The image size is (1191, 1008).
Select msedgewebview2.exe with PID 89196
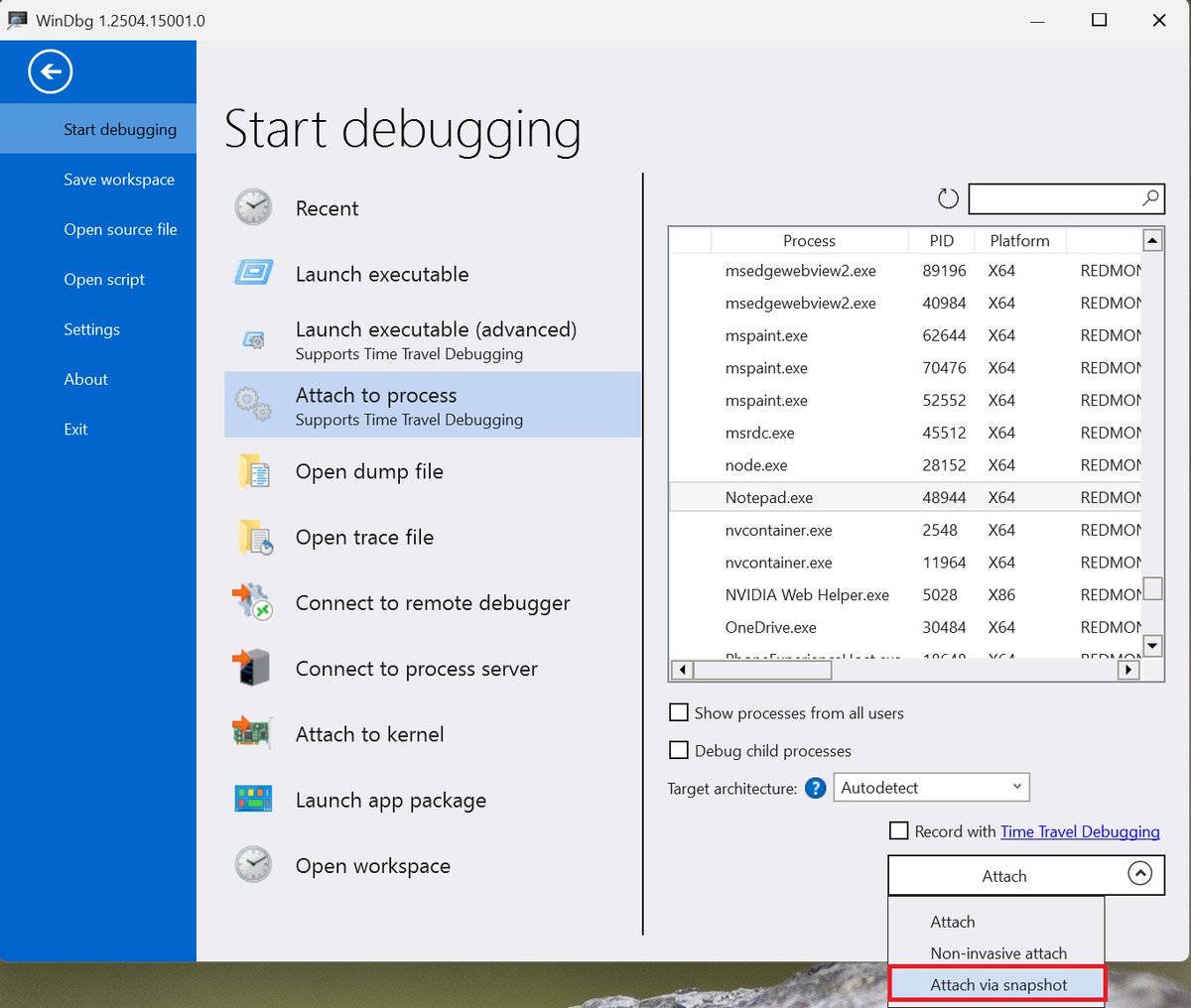(x=906, y=270)
